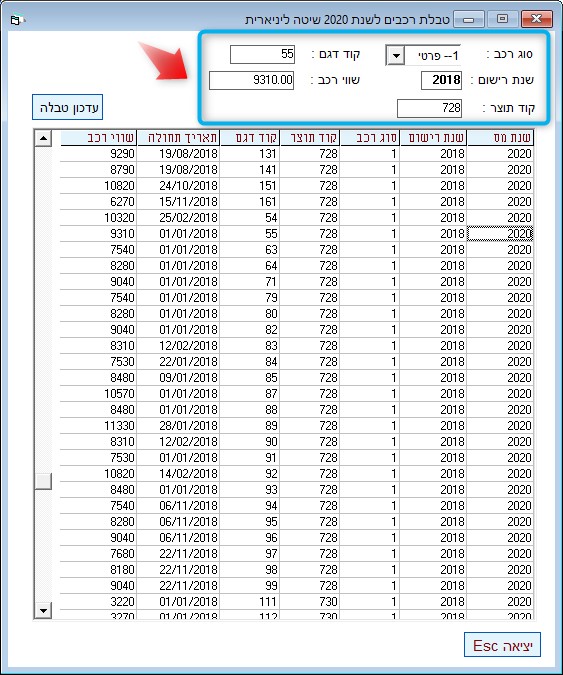Select the cell with value 9290

click(x=99, y=154)
